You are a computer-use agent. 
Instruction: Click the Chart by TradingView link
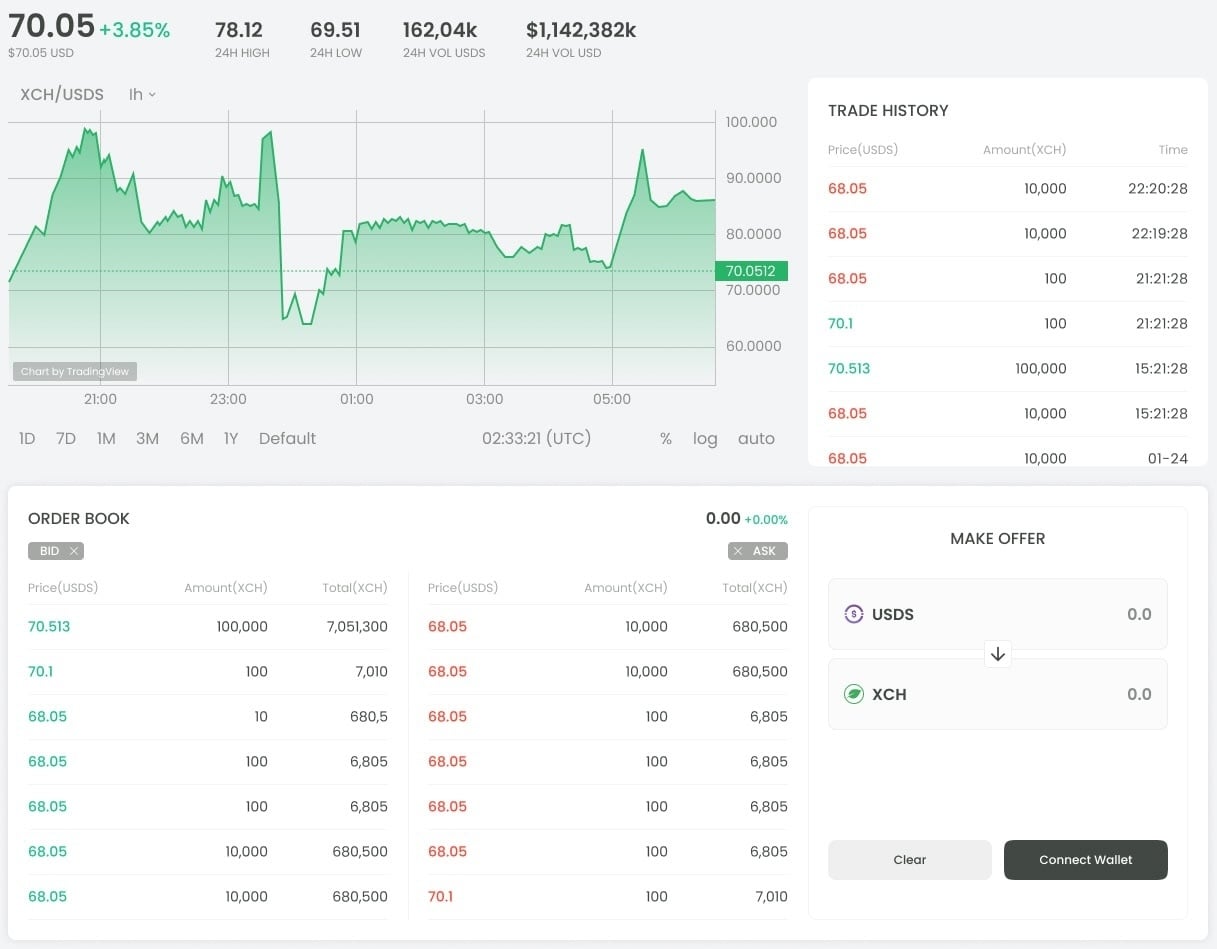pyautogui.click(x=75, y=371)
